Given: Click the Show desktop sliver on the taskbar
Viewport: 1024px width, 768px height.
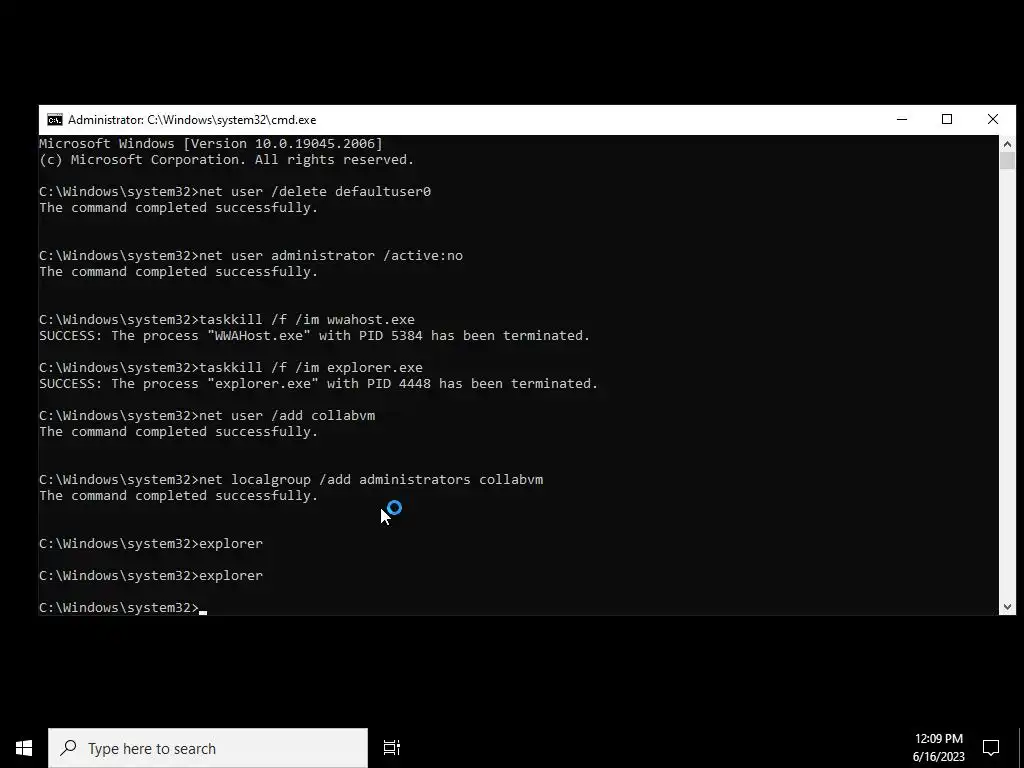Looking at the screenshot, I should 1021,748.
